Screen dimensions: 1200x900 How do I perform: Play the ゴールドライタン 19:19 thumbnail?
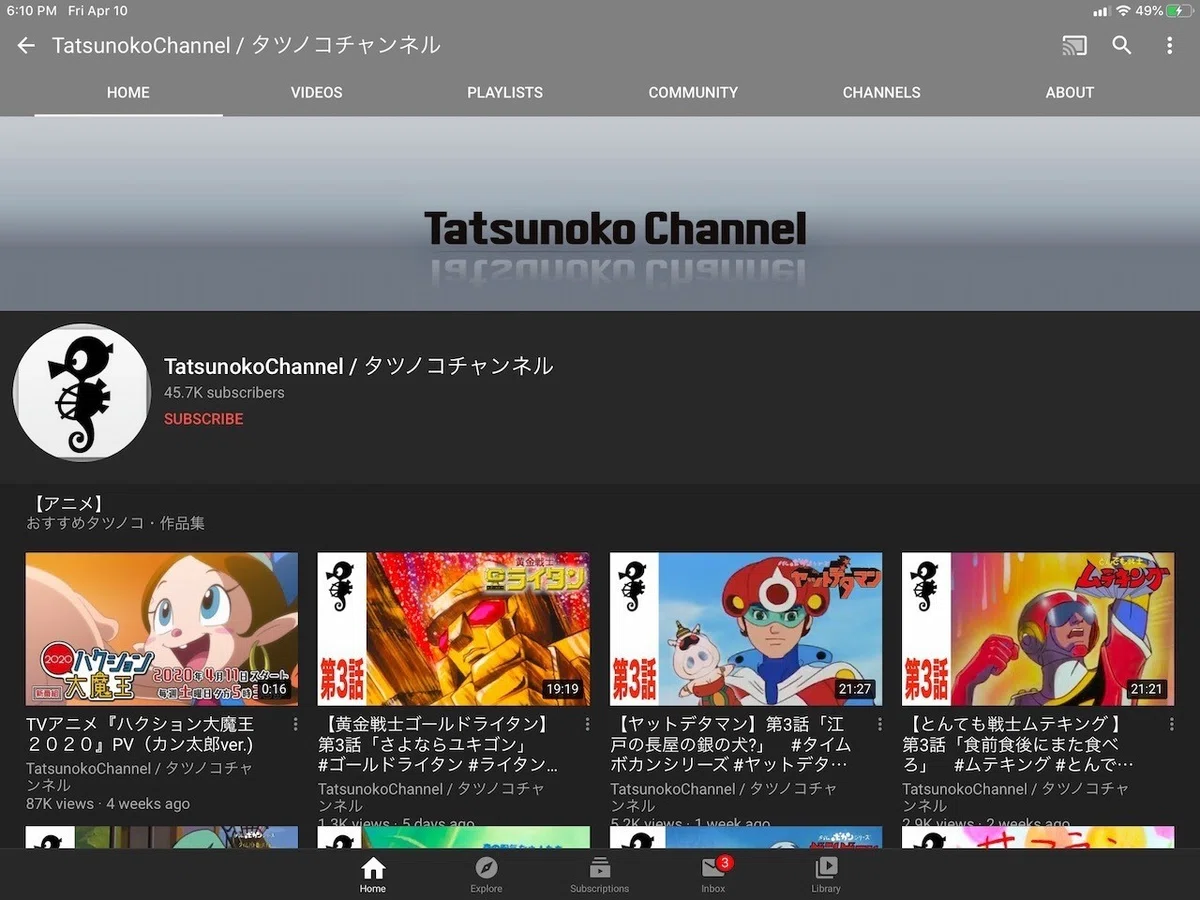pyautogui.click(x=454, y=629)
